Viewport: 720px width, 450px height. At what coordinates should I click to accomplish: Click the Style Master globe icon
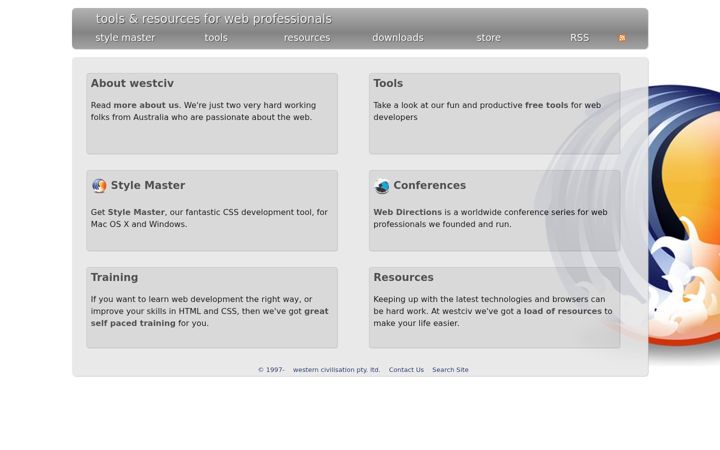point(99,186)
